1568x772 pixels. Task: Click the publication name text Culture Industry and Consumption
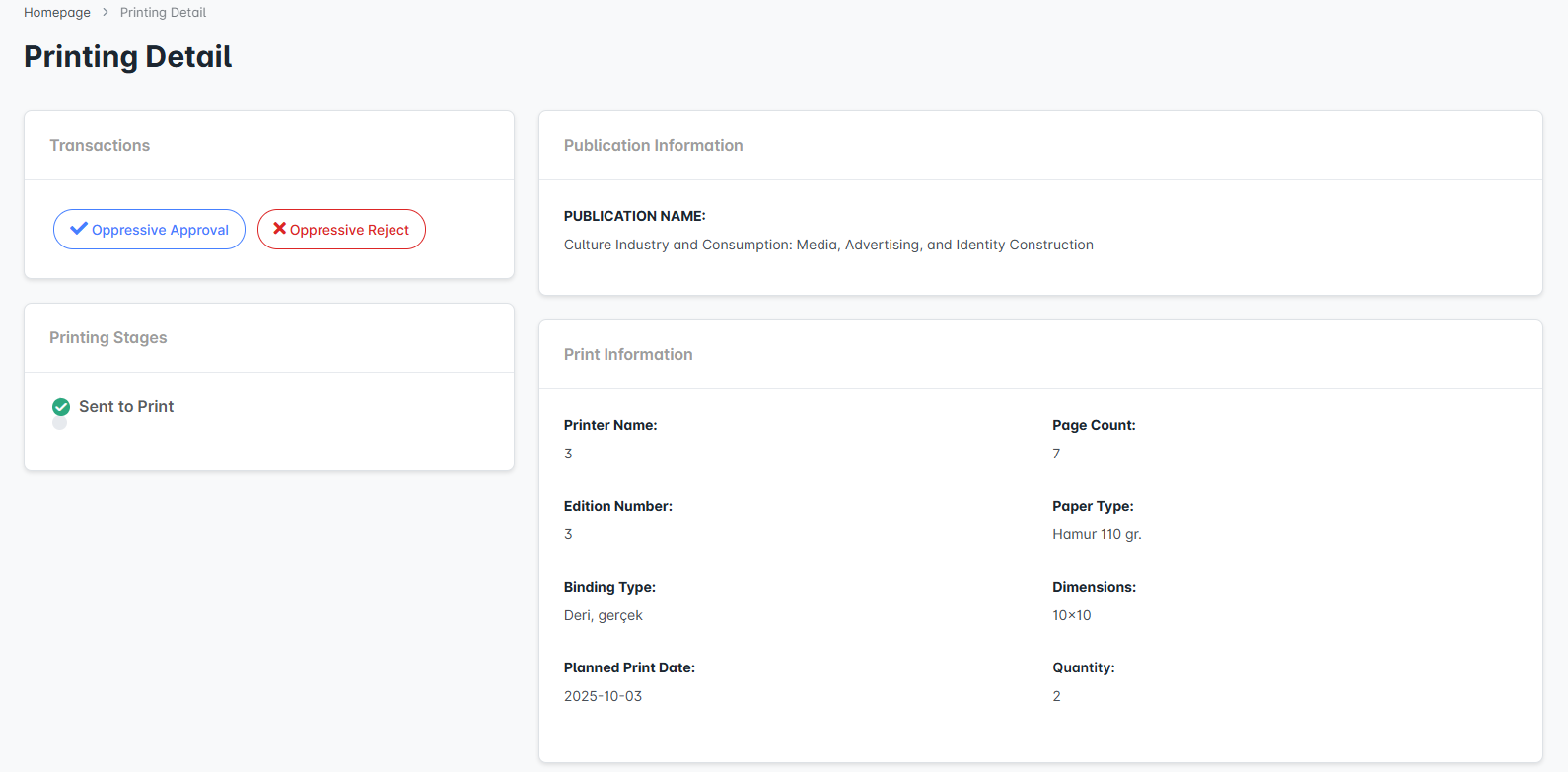(828, 245)
